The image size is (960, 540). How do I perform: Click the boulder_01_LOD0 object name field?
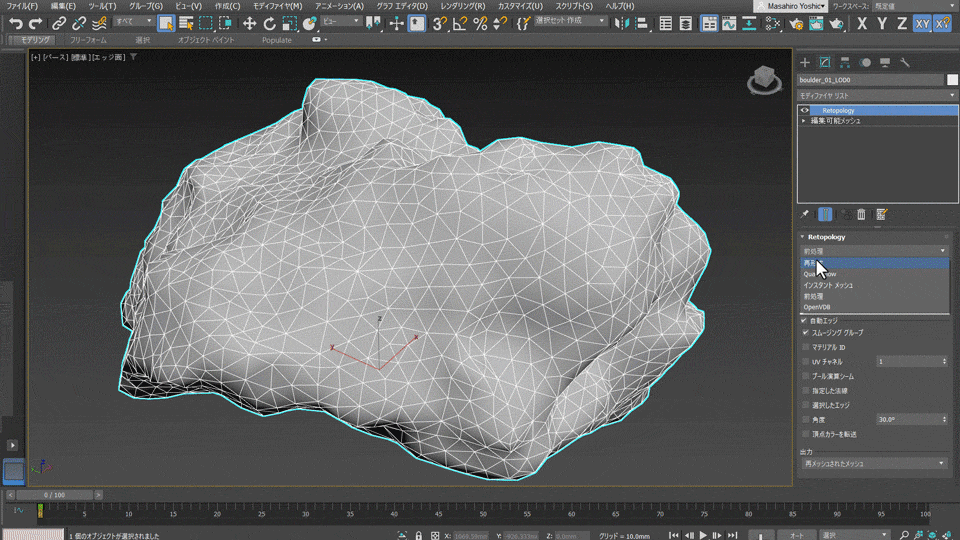point(868,79)
